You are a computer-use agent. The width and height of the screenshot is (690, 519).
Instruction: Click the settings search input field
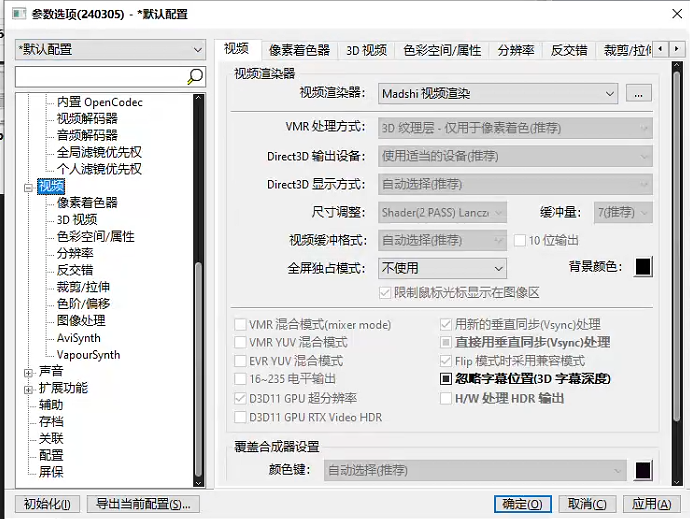(x=100, y=76)
